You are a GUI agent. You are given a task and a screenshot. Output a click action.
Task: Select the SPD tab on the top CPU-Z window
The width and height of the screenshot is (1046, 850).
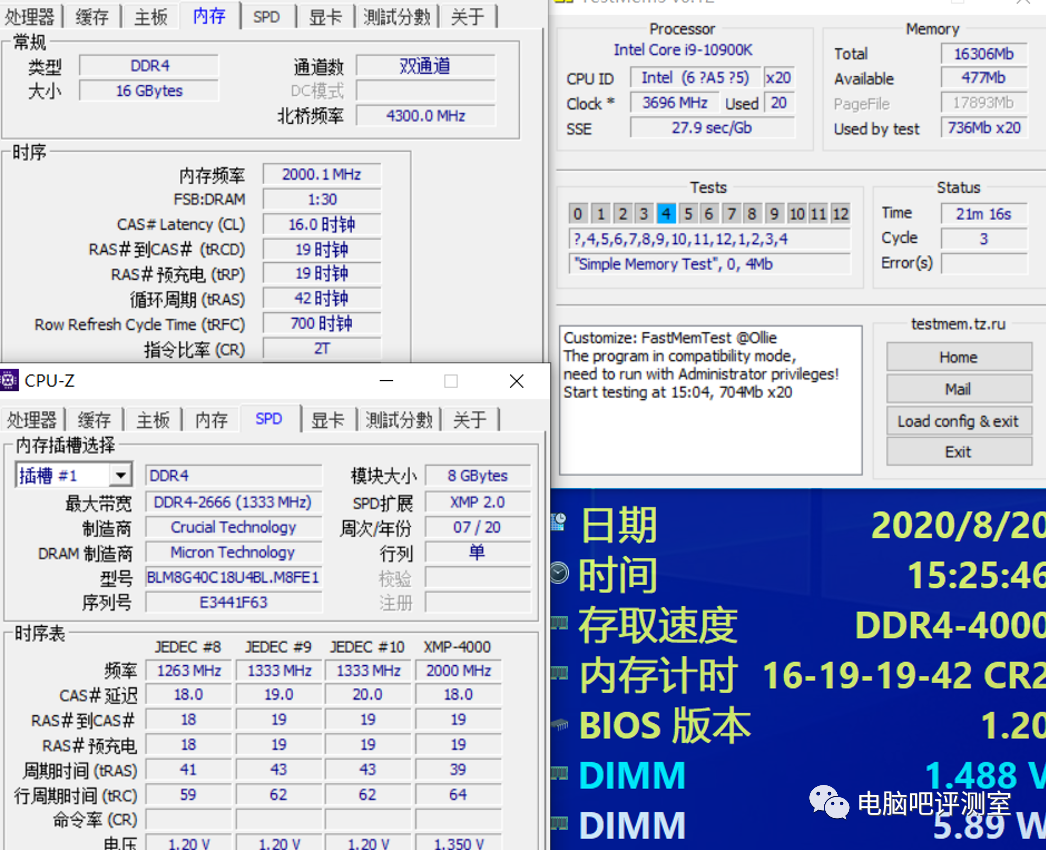click(x=266, y=16)
